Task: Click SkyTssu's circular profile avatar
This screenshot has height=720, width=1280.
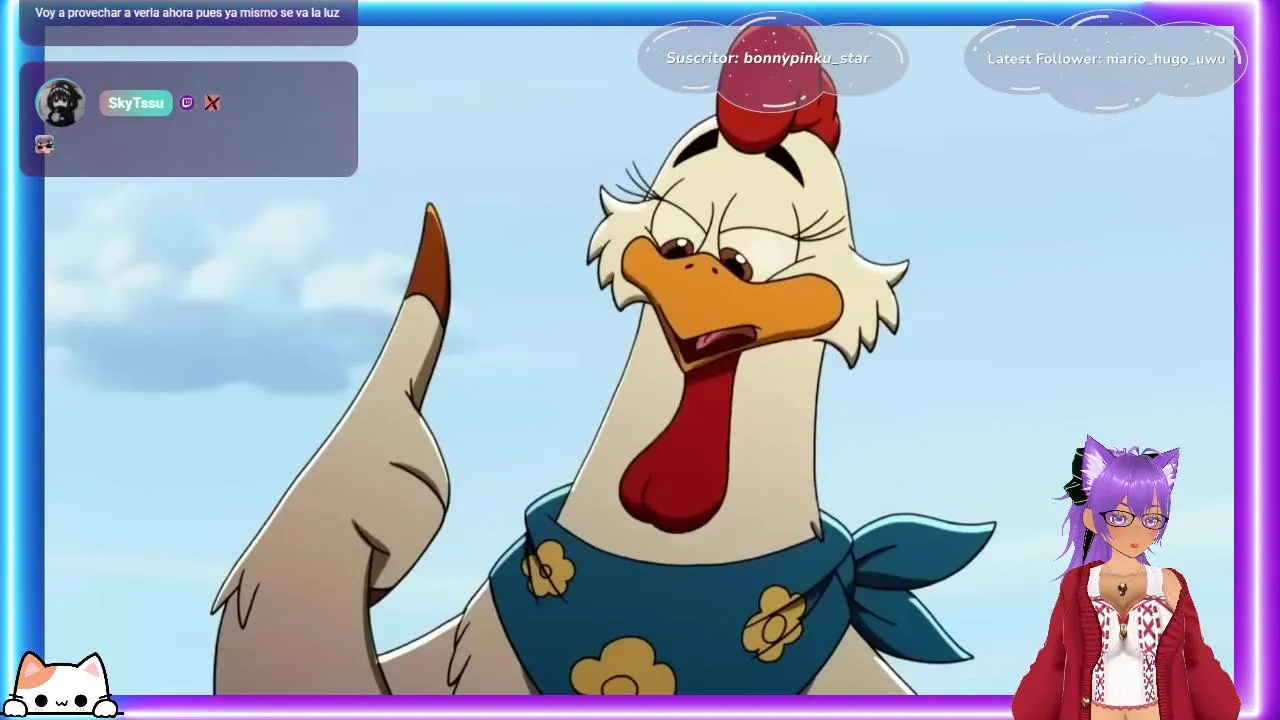Action: [x=60, y=103]
